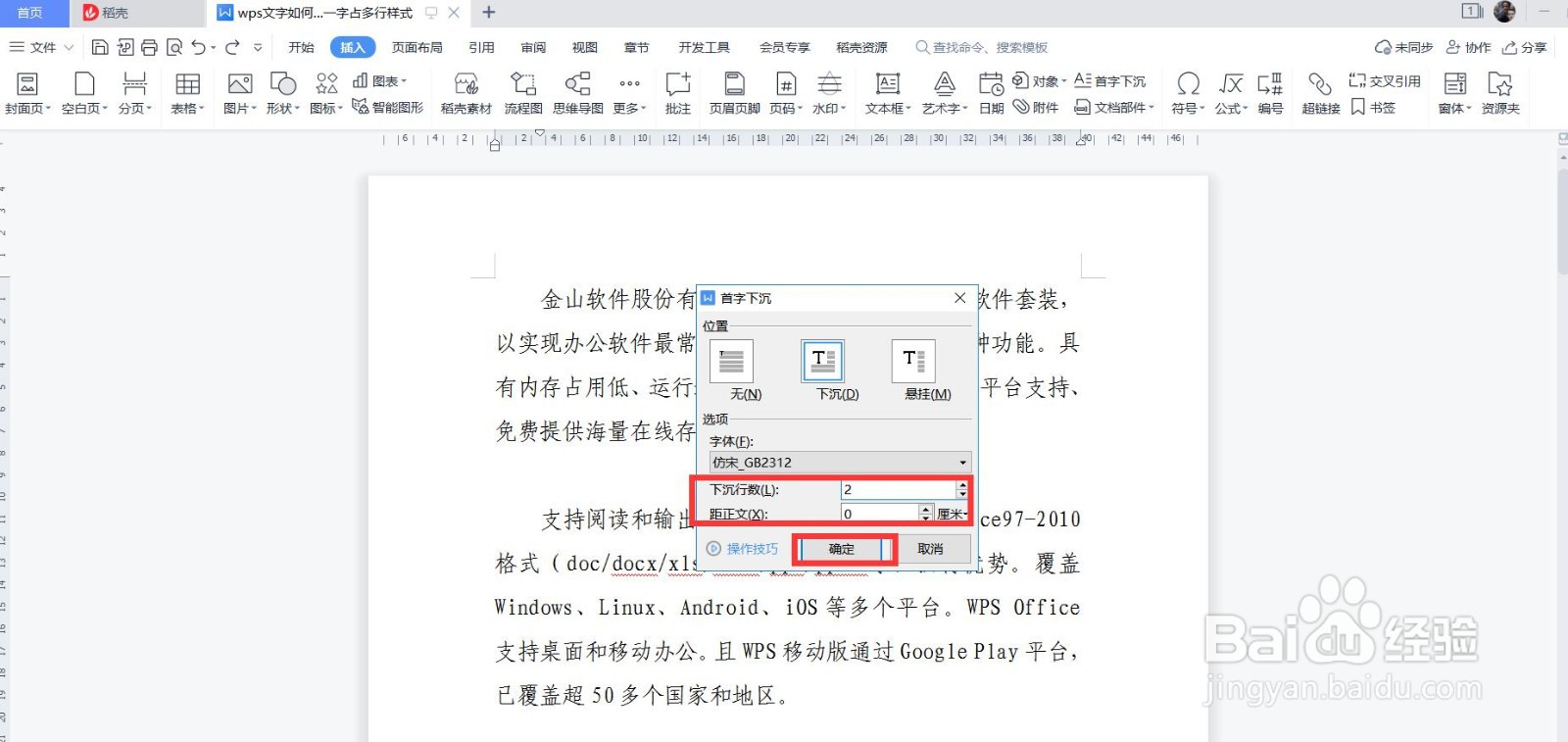This screenshot has width=1568, height=742.
Task: Insert a chart (图表)
Action: [379, 81]
